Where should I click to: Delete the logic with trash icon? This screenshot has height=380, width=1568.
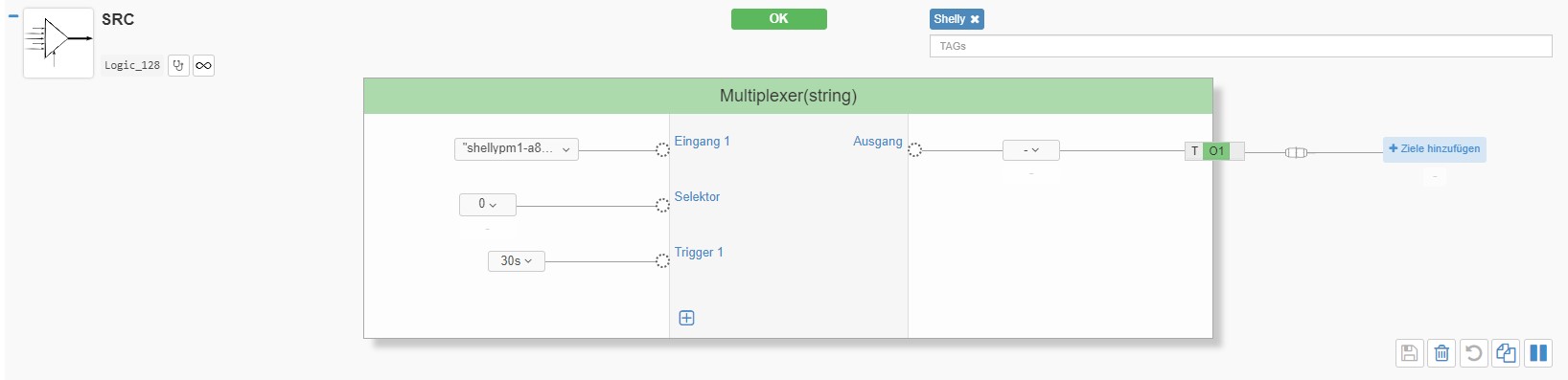pos(1441,353)
